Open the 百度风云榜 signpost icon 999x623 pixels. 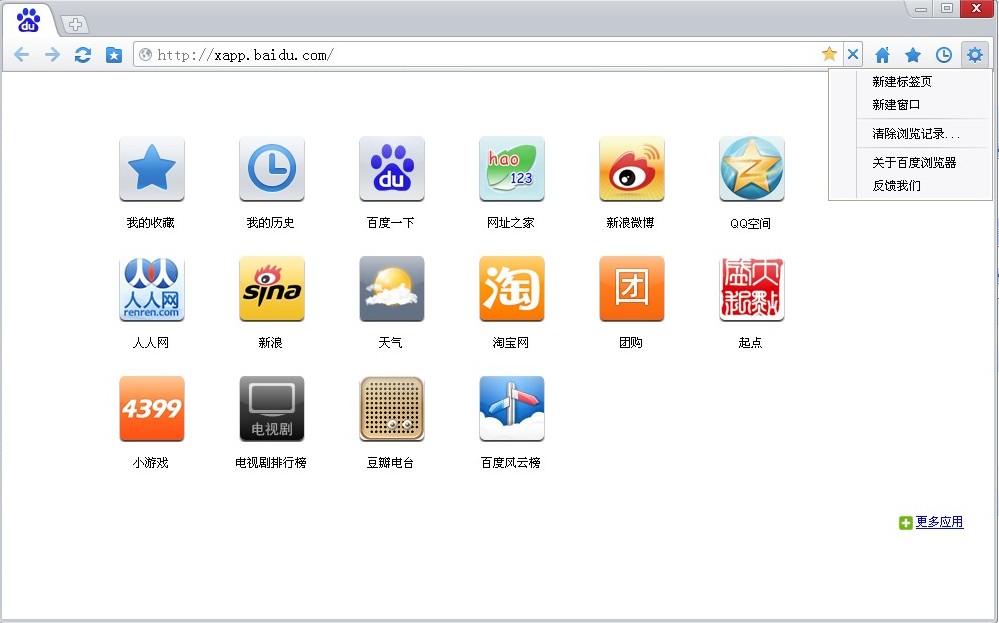[512, 408]
